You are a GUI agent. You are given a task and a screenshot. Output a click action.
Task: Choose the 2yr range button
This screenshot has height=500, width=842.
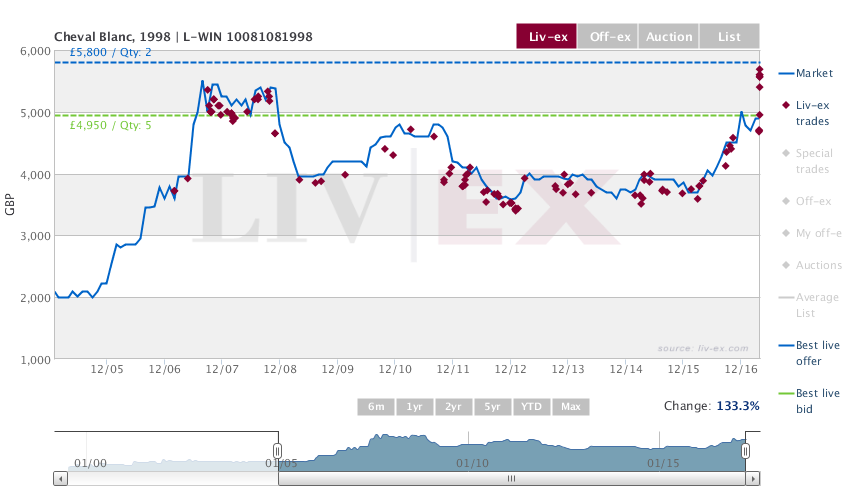click(x=453, y=407)
